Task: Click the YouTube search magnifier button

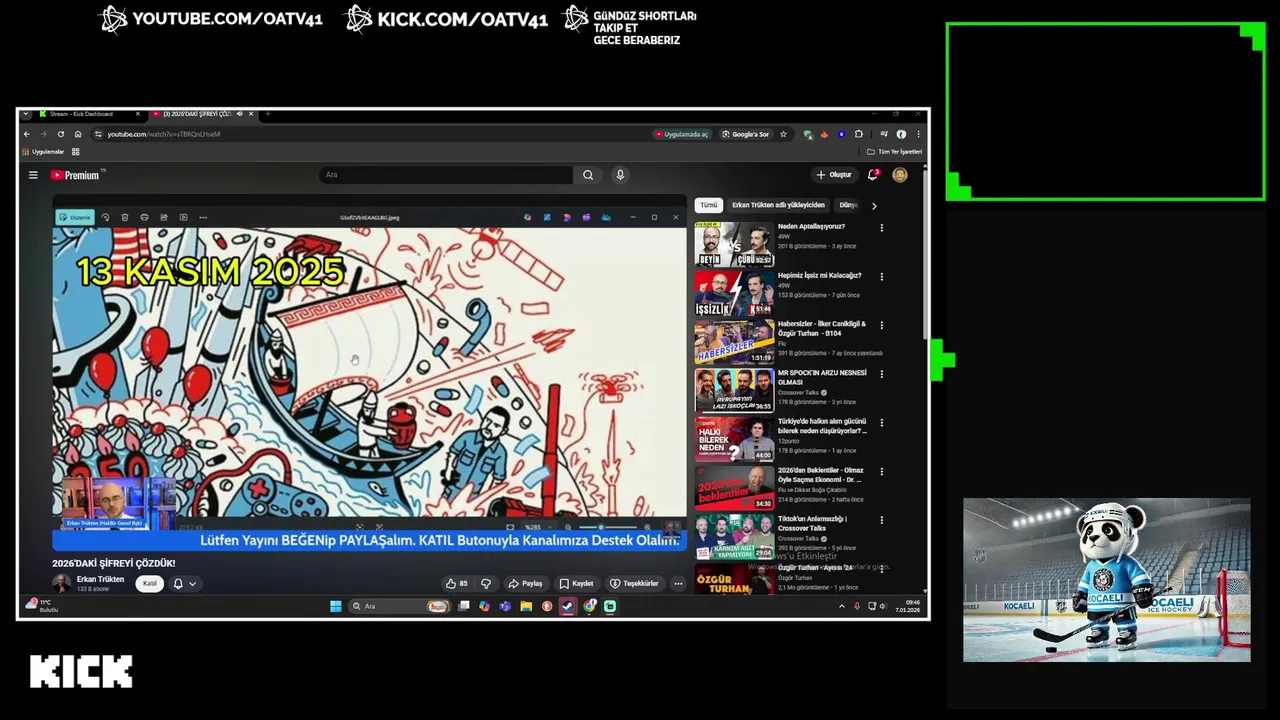Action: pos(588,175)
